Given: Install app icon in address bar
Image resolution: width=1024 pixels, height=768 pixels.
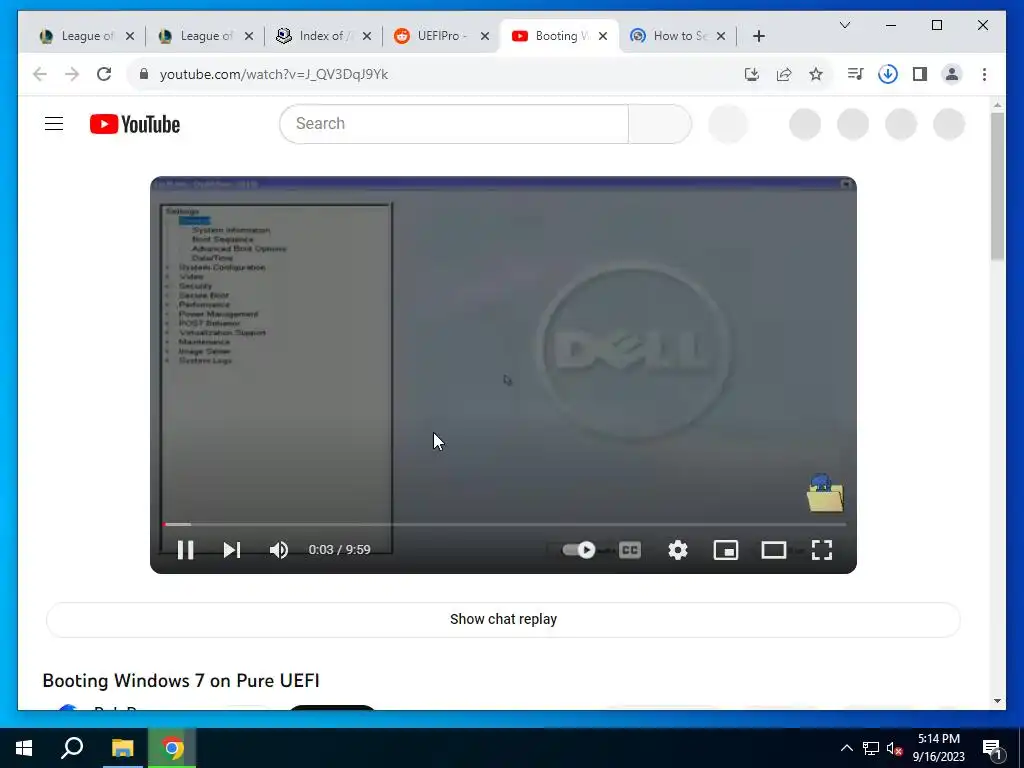Looking at the screenshot, I should (752, 74).
